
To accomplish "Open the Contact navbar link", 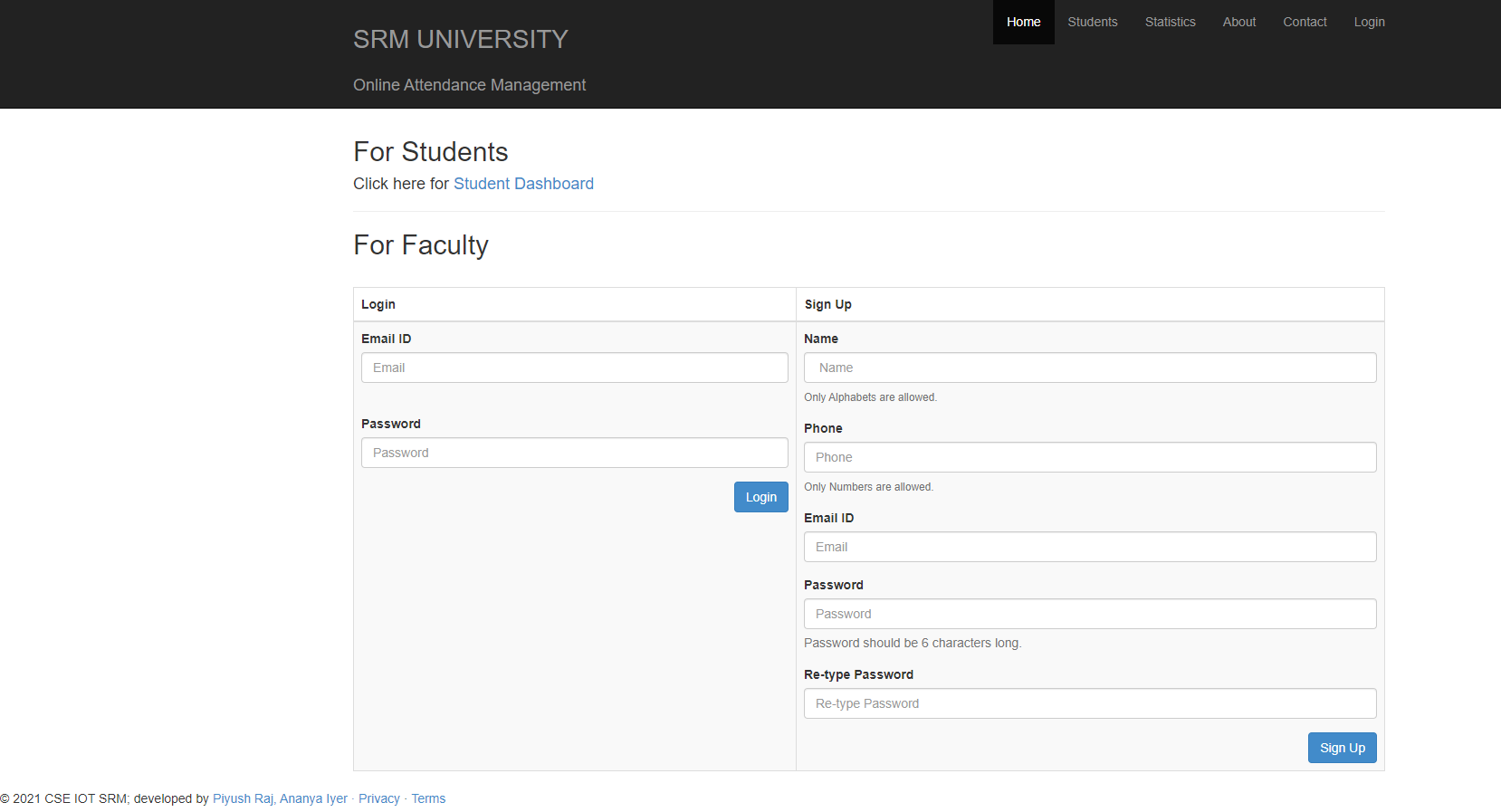I will coord(1305,22).
